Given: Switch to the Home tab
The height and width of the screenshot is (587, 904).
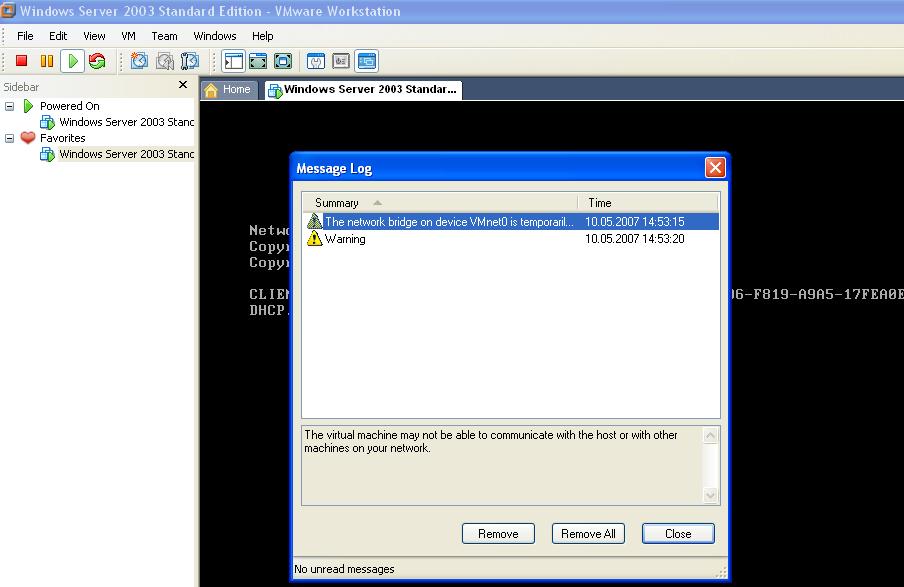Looking at the screenshot, I should tap(229, 89).
